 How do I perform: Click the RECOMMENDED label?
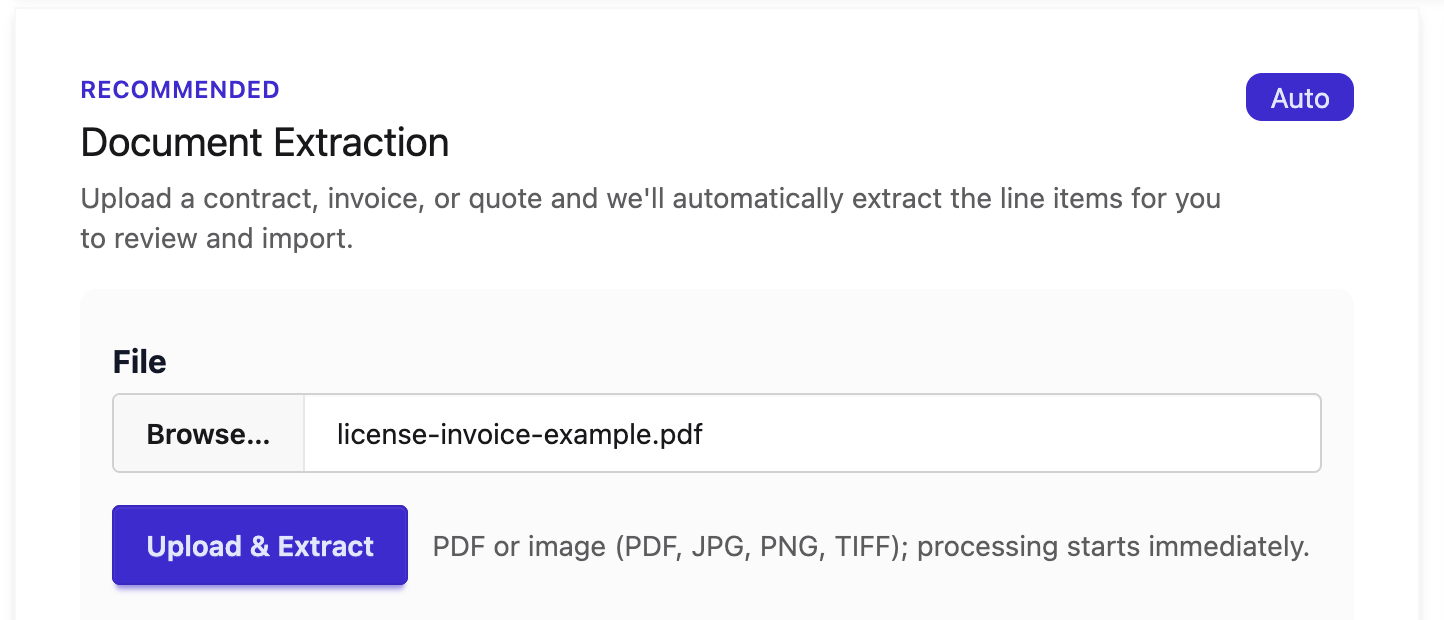(180, 89)
